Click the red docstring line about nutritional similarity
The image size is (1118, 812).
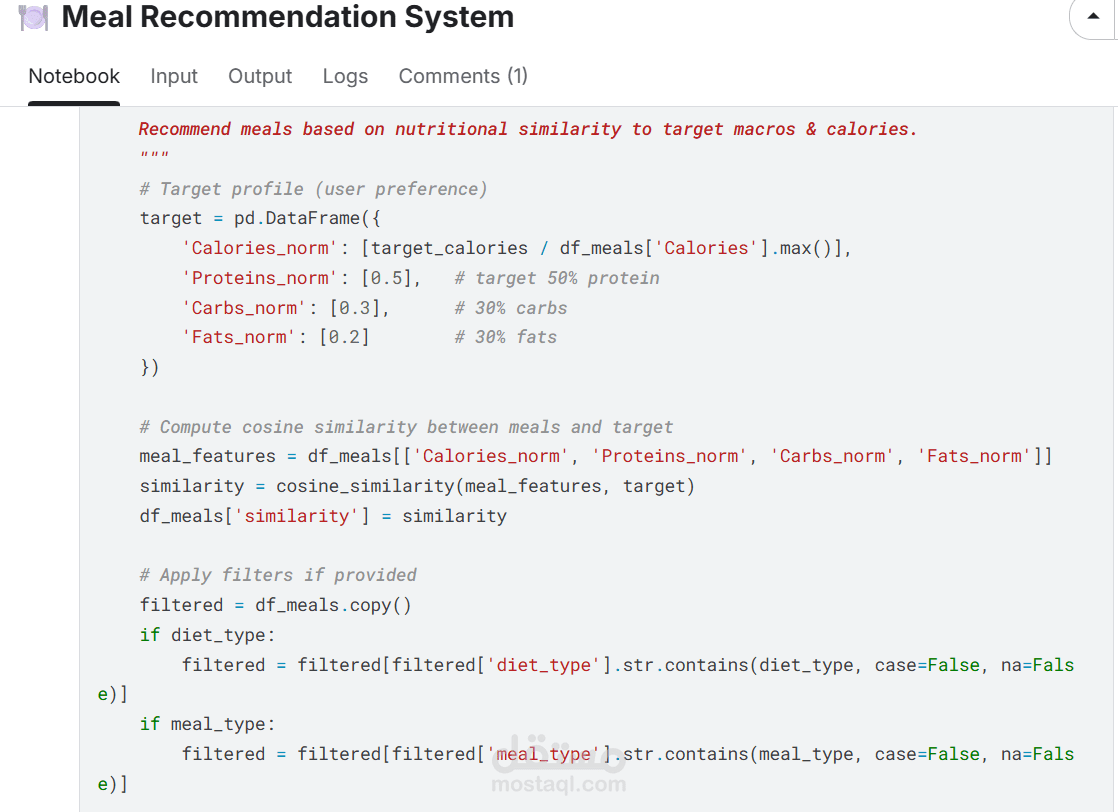tap(528, 129)
